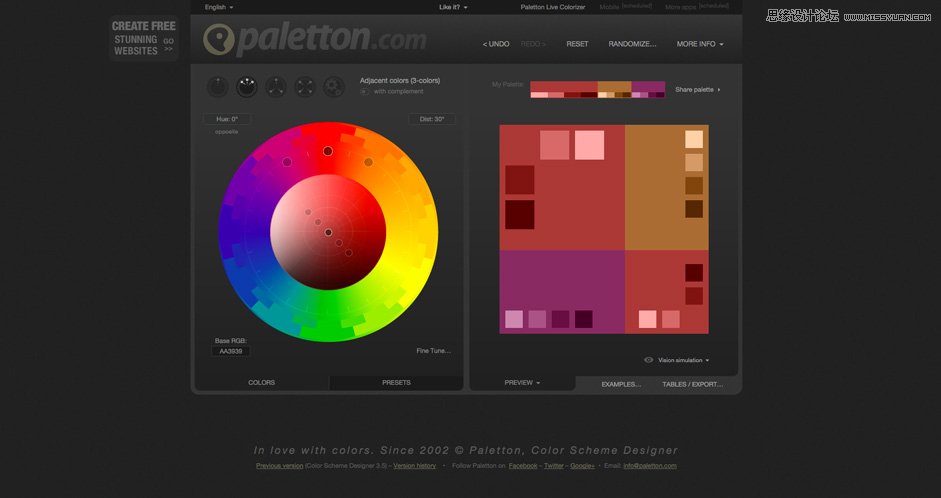Click the REDO button
The width and height of the screenshot is (941, 498).
533,44
